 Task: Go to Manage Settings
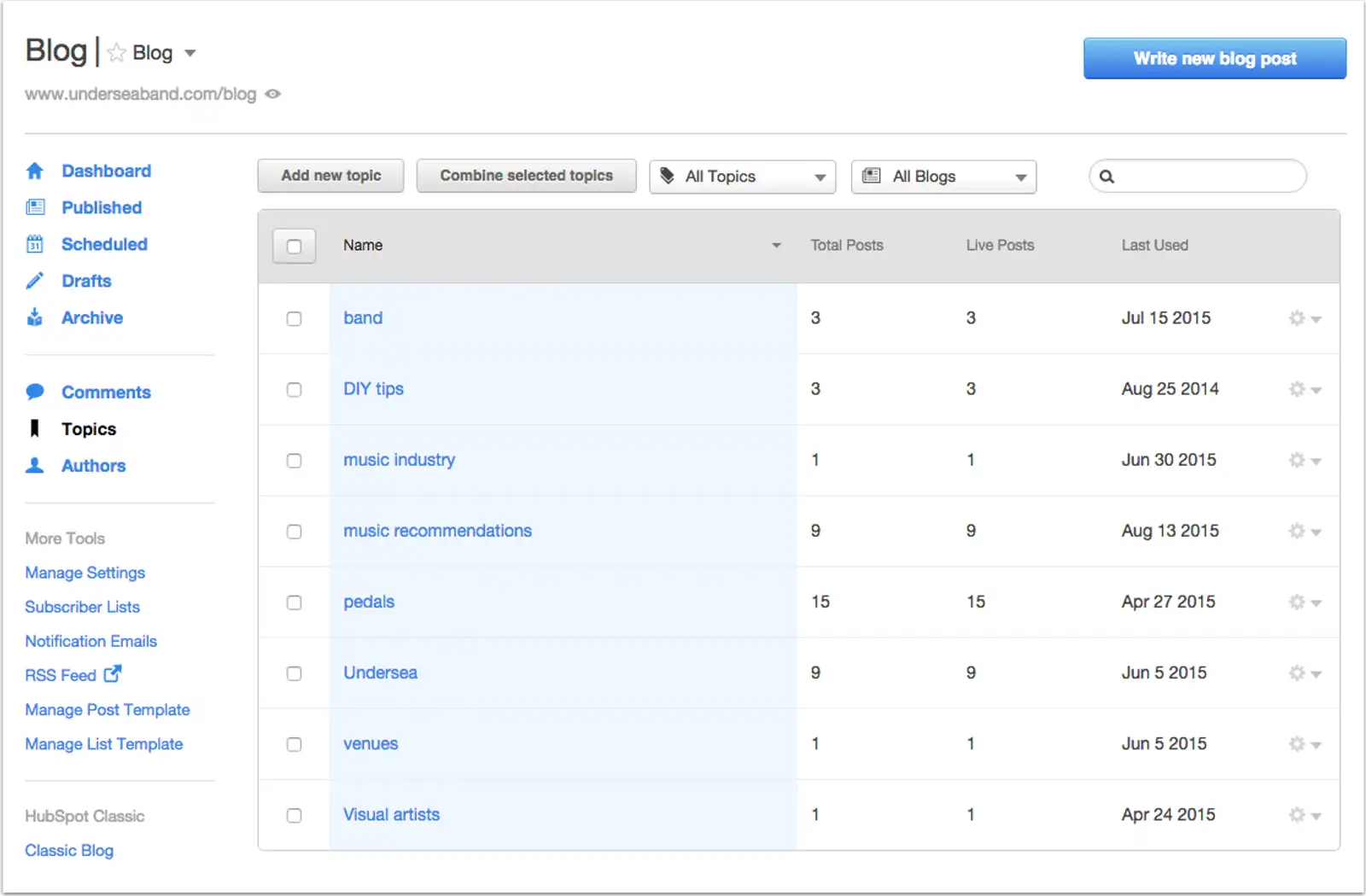85,573
